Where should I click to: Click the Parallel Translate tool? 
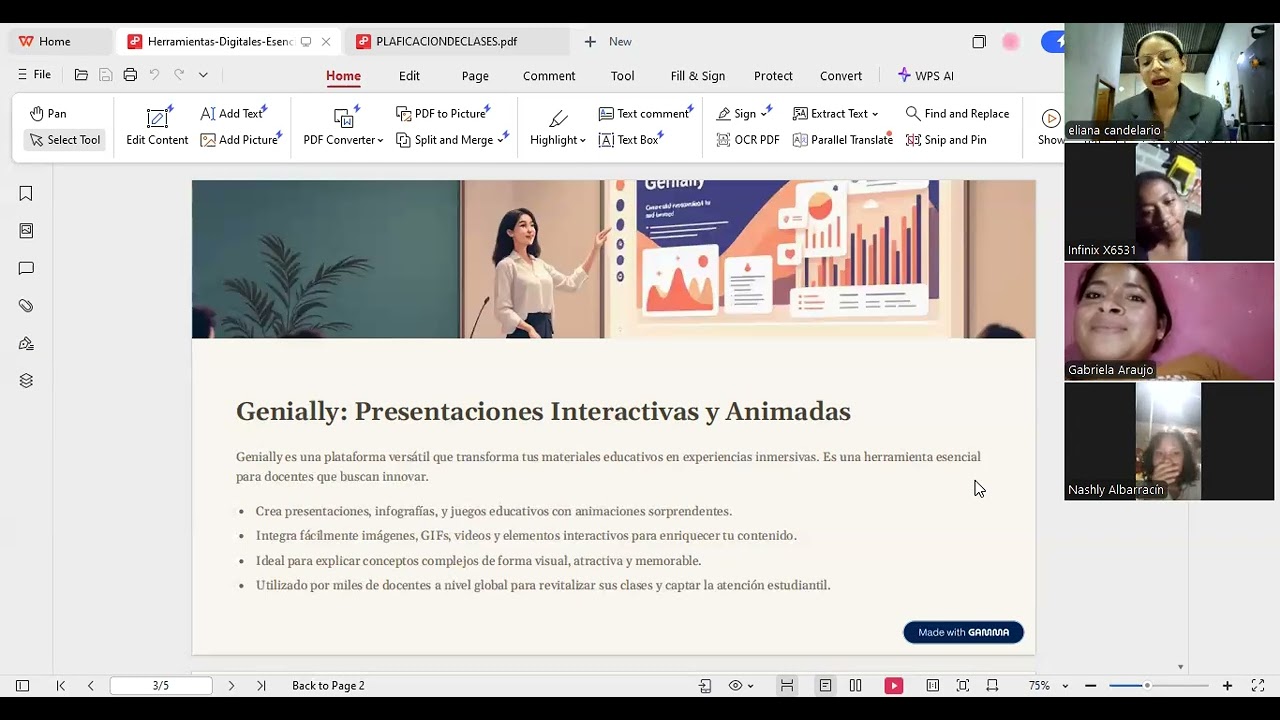[842, 140]
